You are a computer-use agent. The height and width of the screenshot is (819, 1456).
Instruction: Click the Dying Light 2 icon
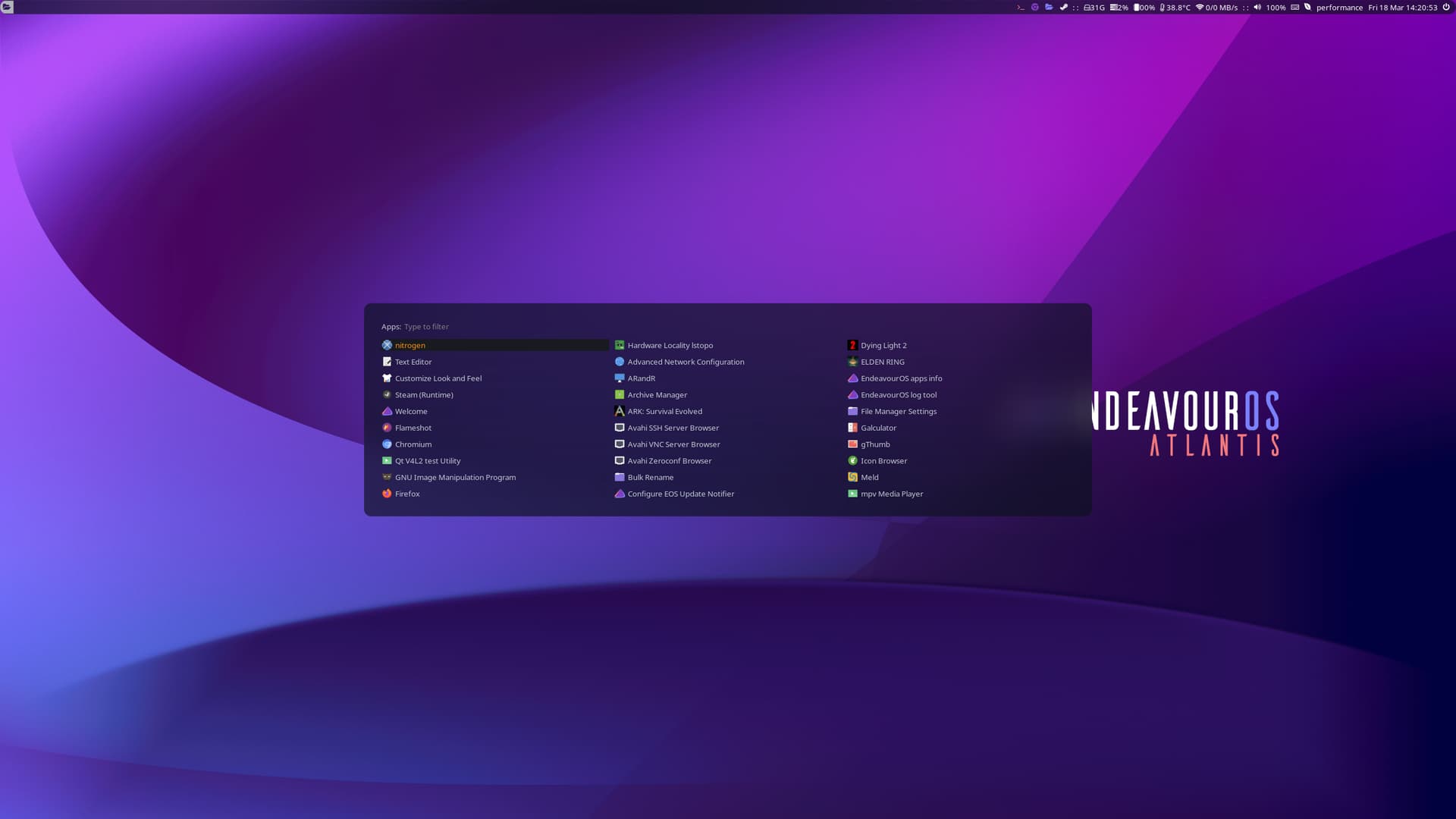(852, 345)
